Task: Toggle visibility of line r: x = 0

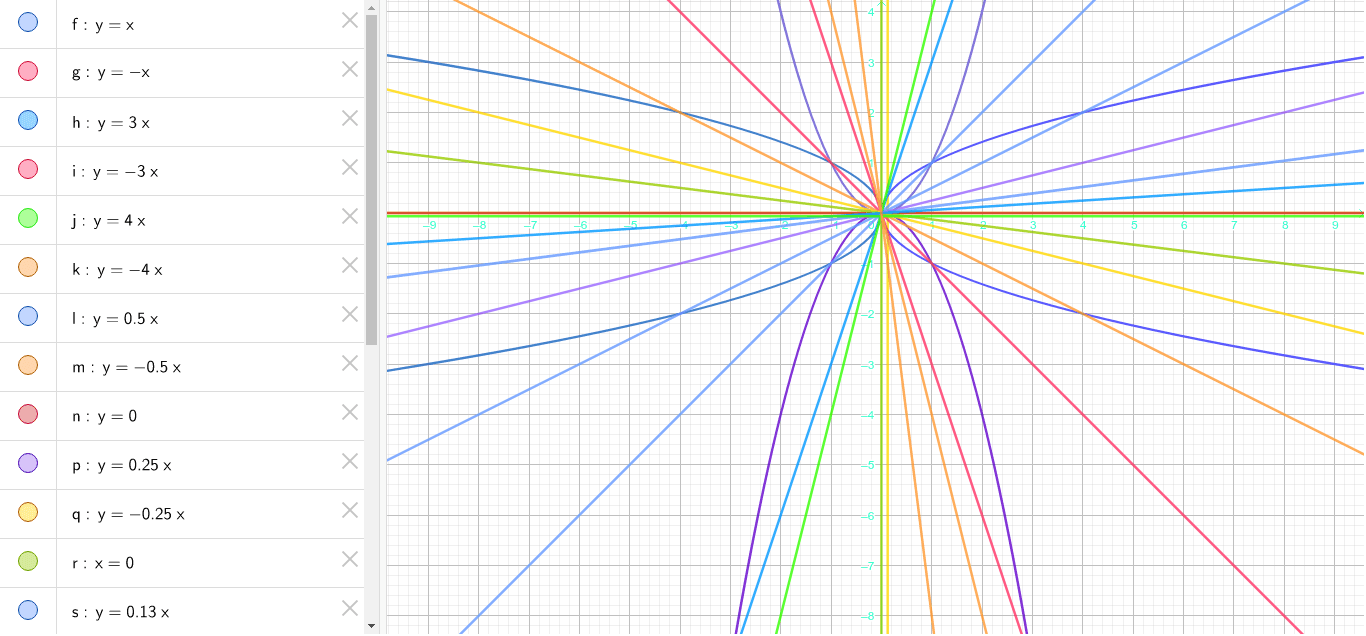Action: [x=28, y=561]
